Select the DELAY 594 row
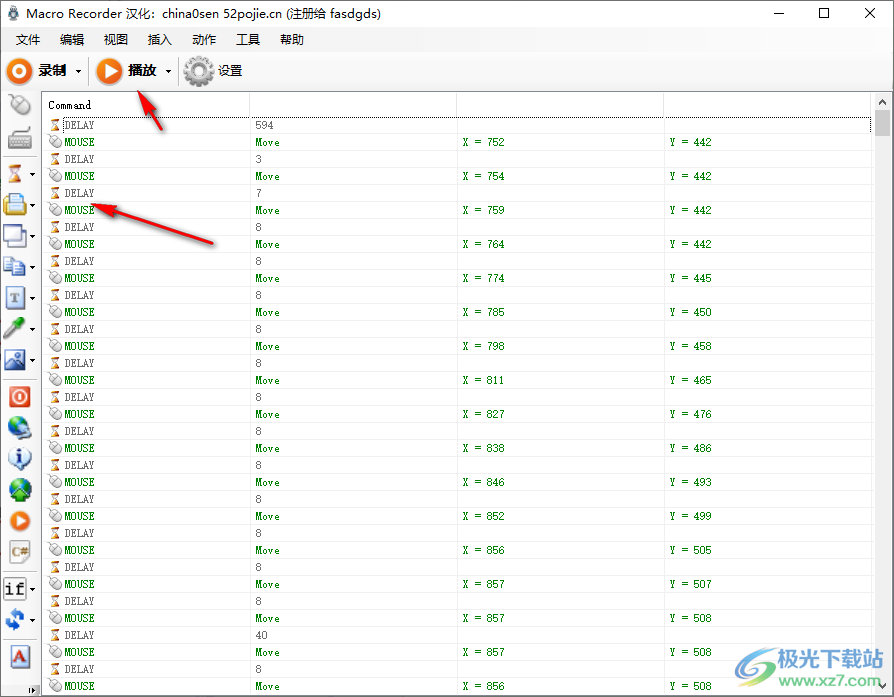This screenshot has width=894, height=697. coord(457,125)
